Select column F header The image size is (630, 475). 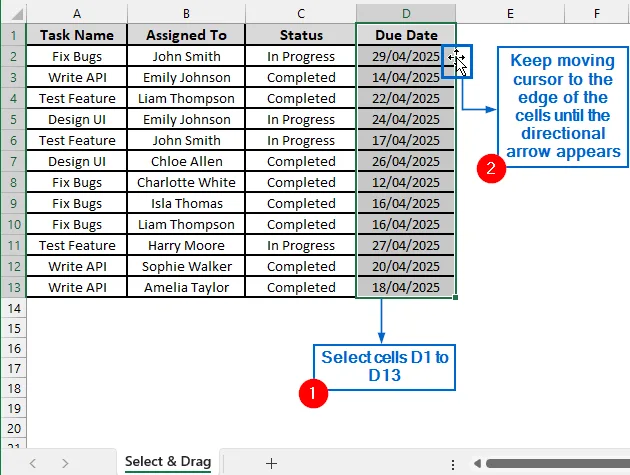coord(597,14)
